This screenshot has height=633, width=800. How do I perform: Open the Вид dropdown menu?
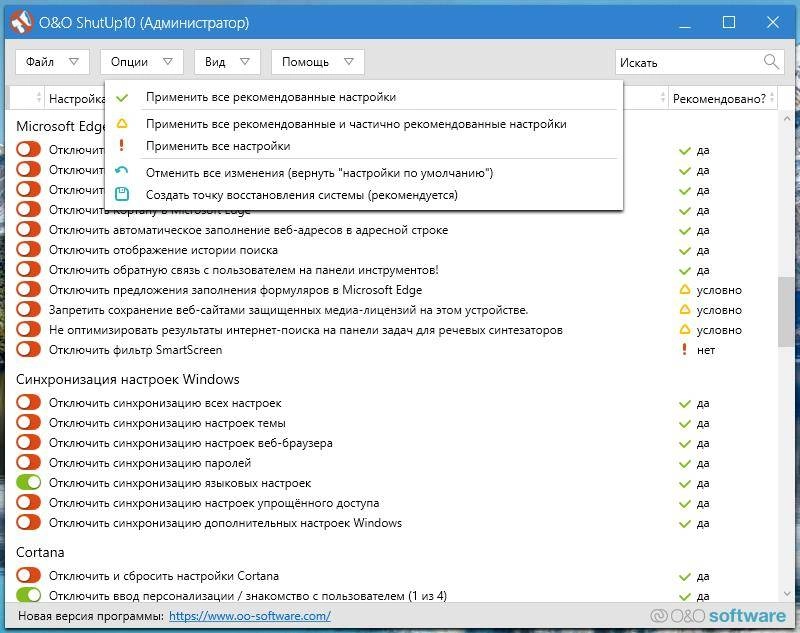tap(227, 62)
